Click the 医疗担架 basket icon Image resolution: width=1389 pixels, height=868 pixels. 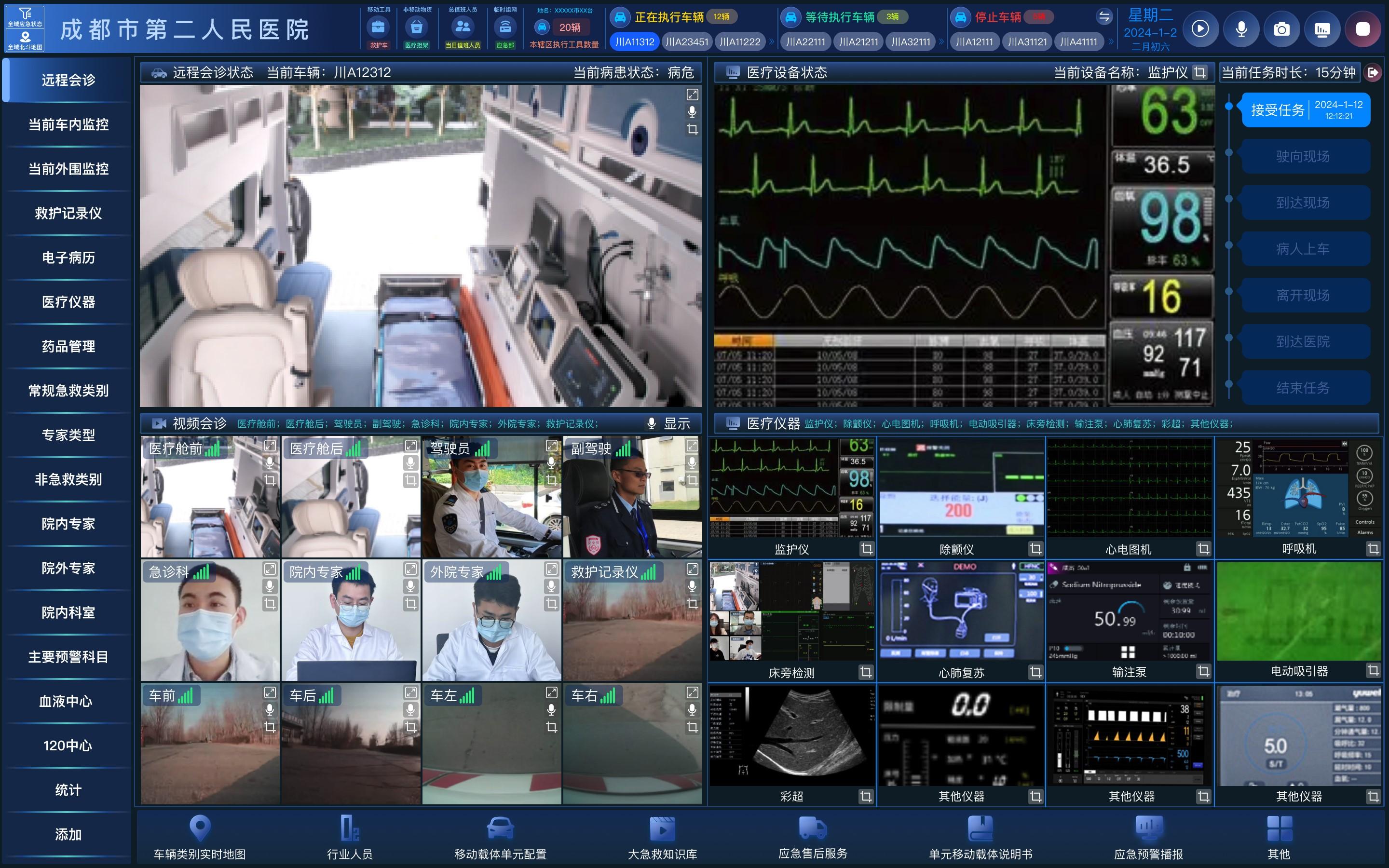click(417, 27)
